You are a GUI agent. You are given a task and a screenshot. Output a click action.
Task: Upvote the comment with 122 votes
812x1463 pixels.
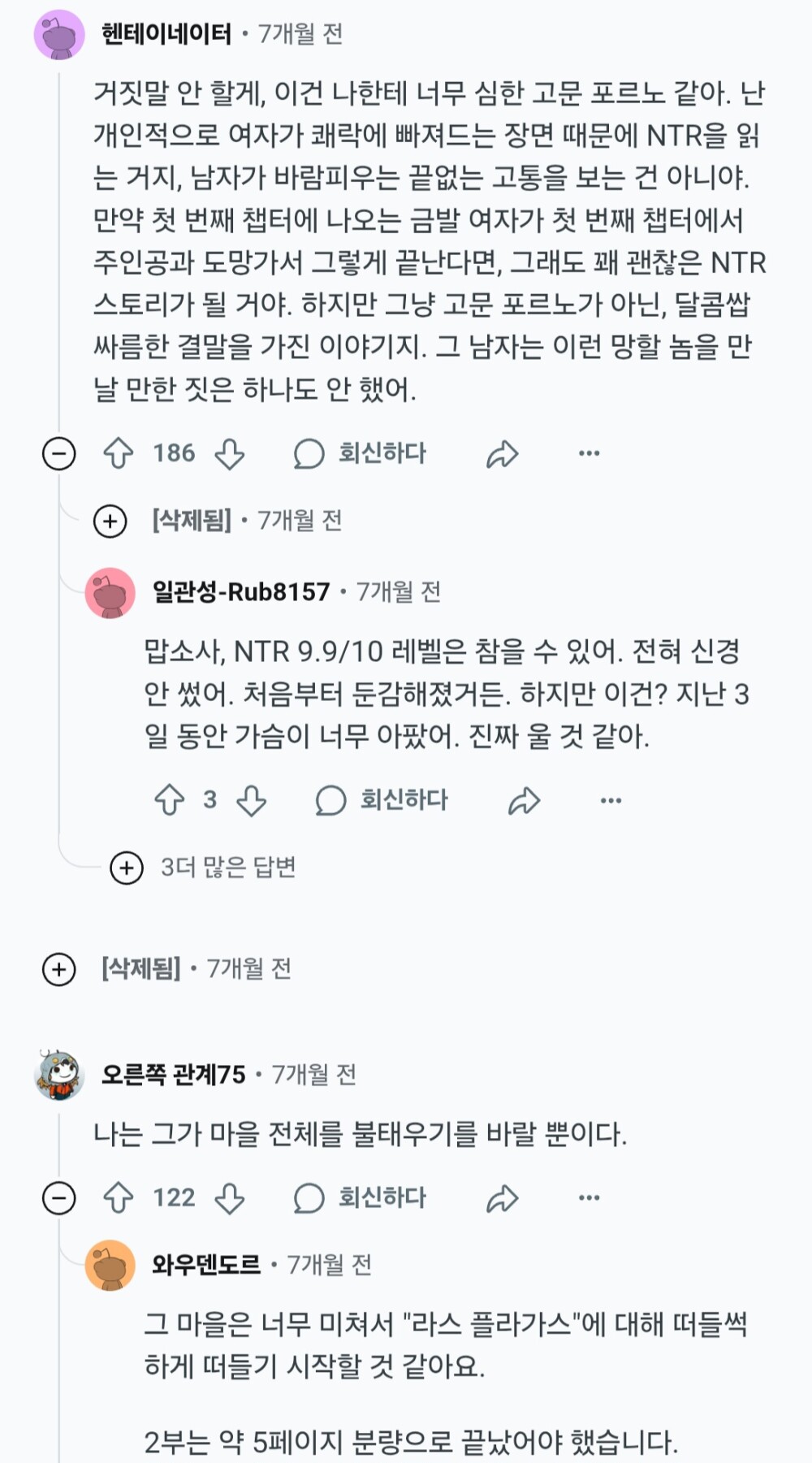pos(119,1197)
